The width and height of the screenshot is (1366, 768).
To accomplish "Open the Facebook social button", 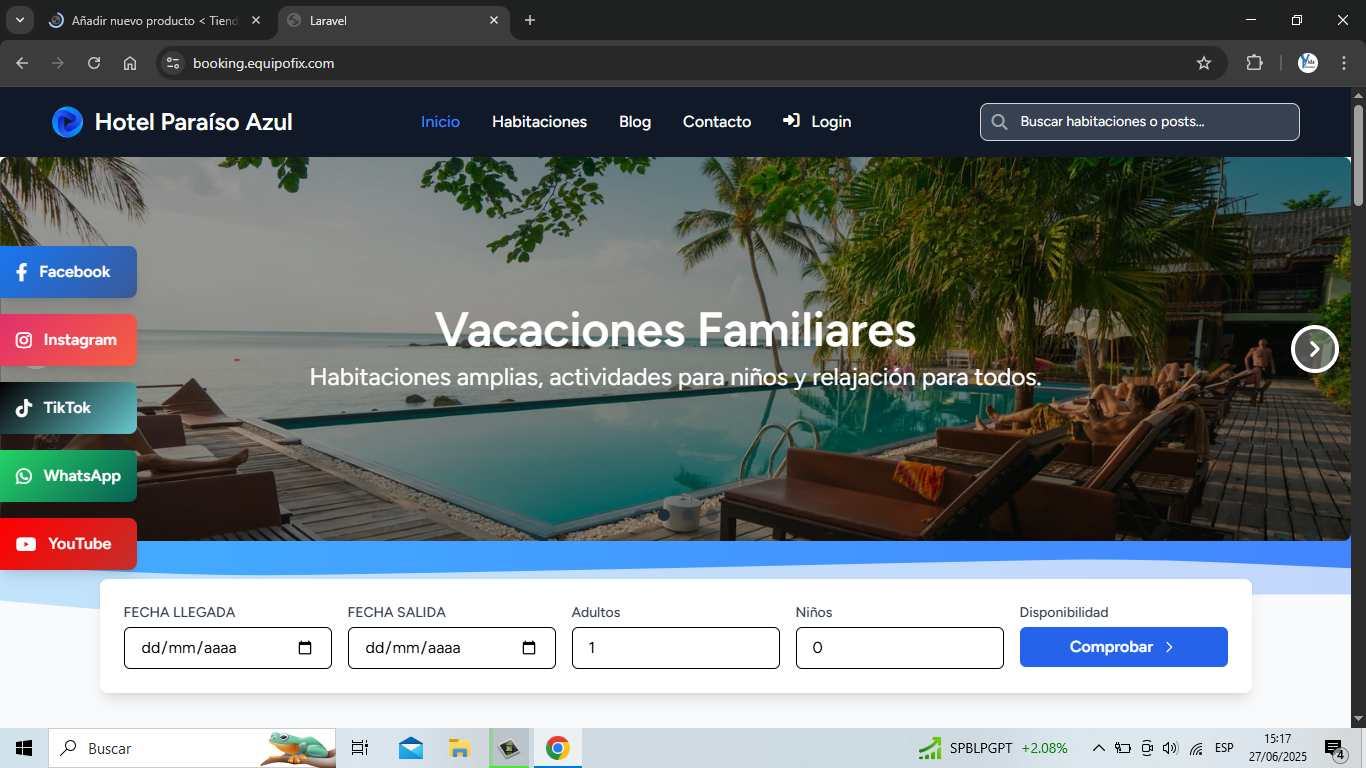I will (68, 272).
